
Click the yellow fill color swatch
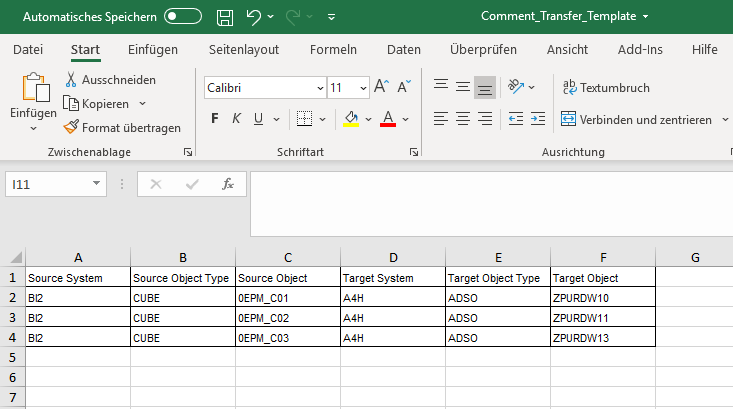[x=351, y=119]
